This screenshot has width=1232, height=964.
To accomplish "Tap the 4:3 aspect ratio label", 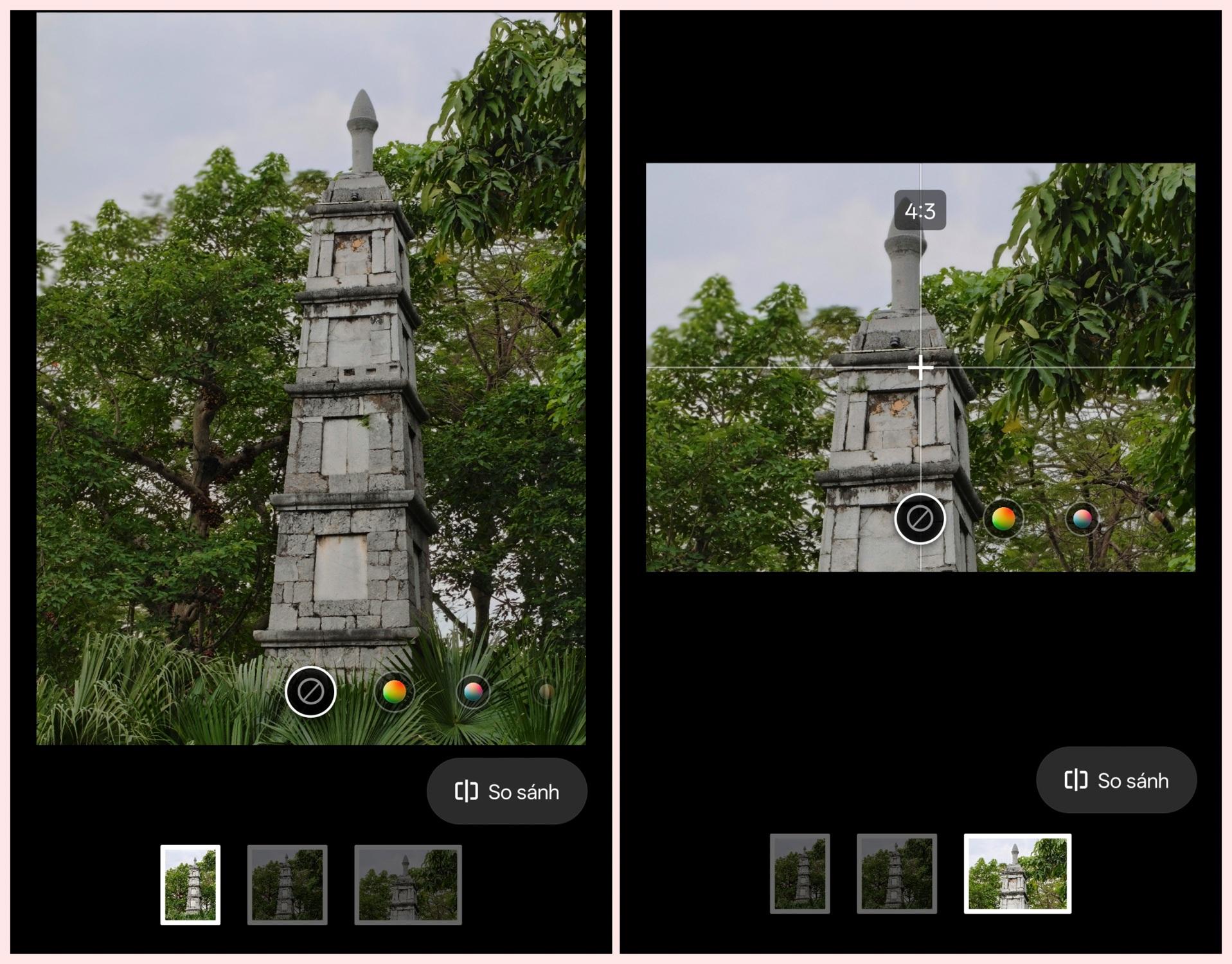I will point(920,210).
